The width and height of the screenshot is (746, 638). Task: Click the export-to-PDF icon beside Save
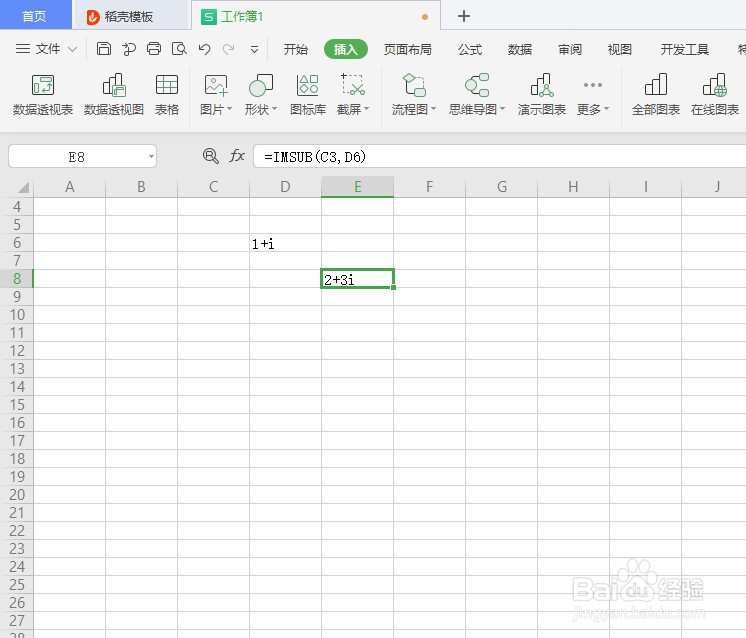click(x=128, y=49)
